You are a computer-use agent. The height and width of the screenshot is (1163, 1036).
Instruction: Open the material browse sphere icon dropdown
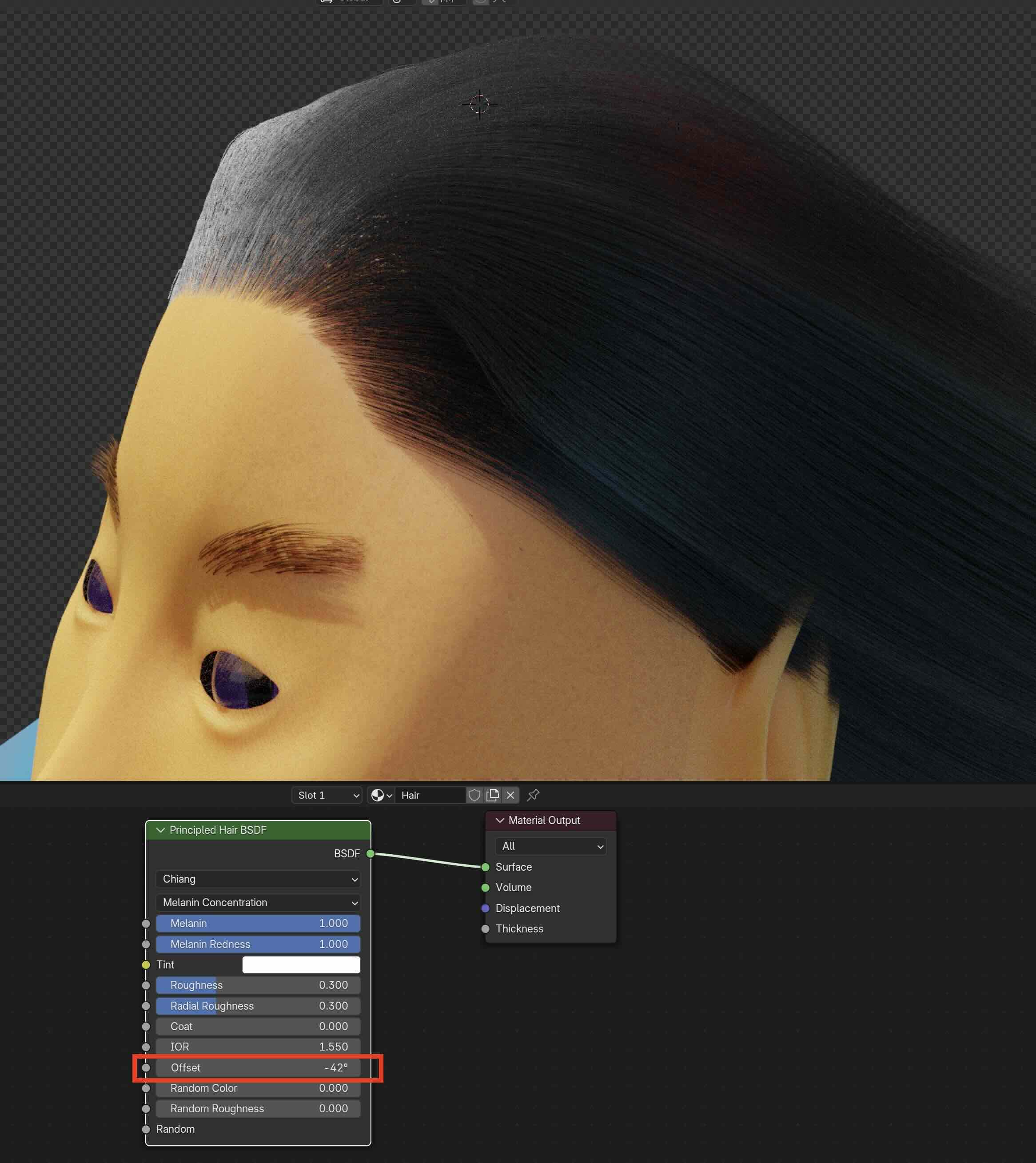pos(381,795)
